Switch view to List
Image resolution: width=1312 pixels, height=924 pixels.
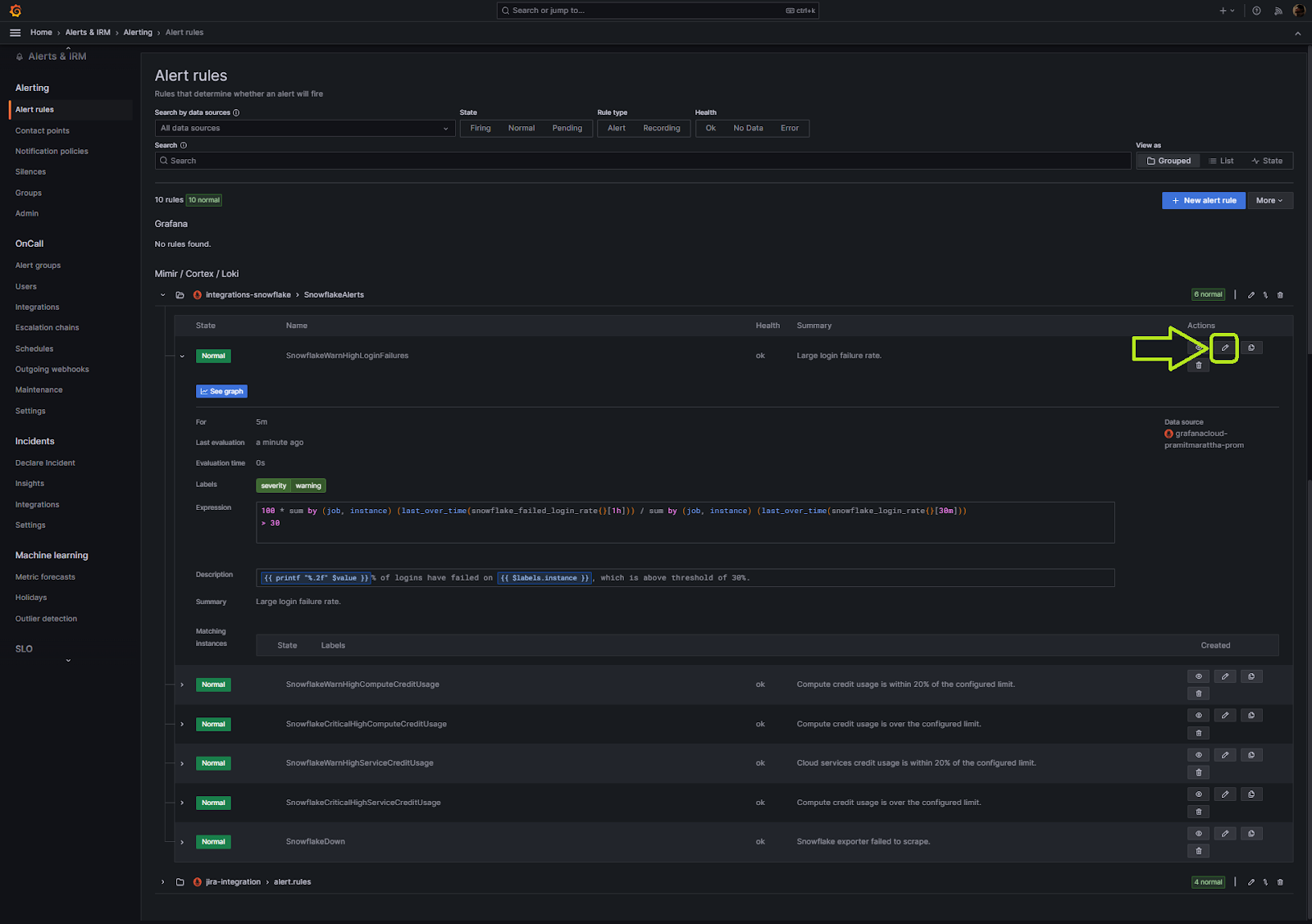pos(1222,162)
